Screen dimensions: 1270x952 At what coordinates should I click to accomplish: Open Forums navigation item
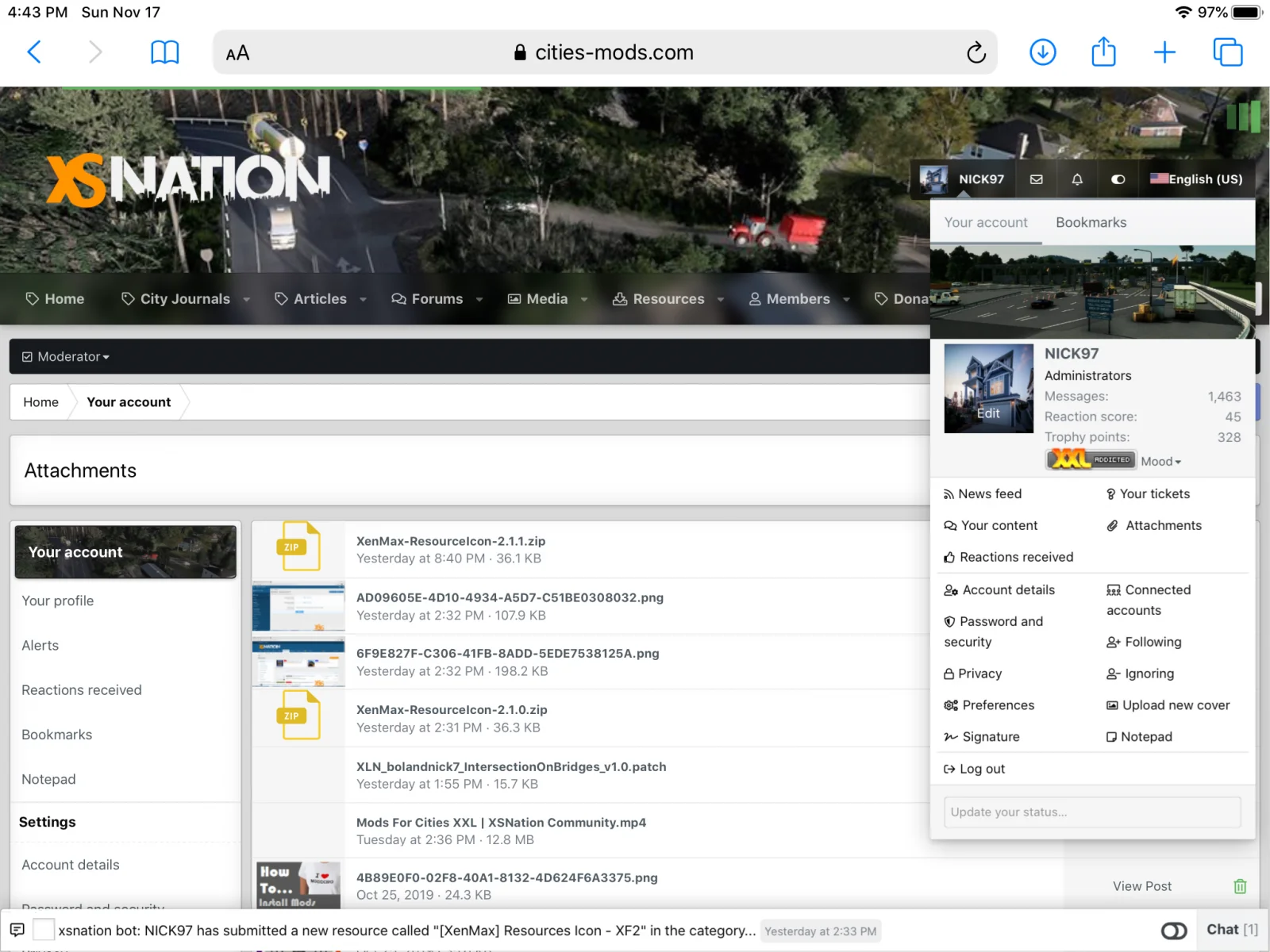pos(427,299)
